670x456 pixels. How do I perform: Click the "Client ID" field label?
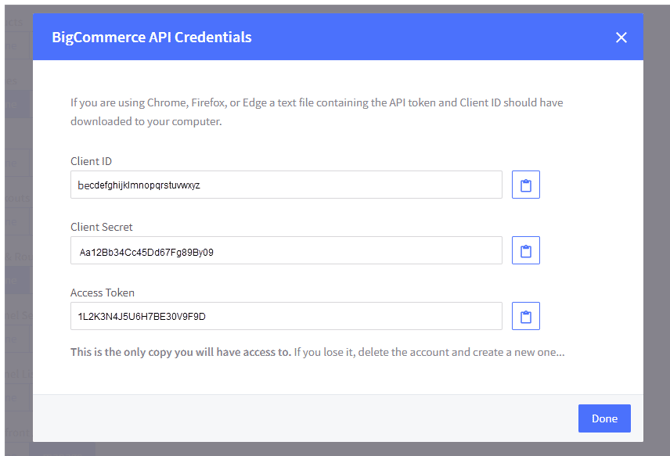[x=91, y=161]
